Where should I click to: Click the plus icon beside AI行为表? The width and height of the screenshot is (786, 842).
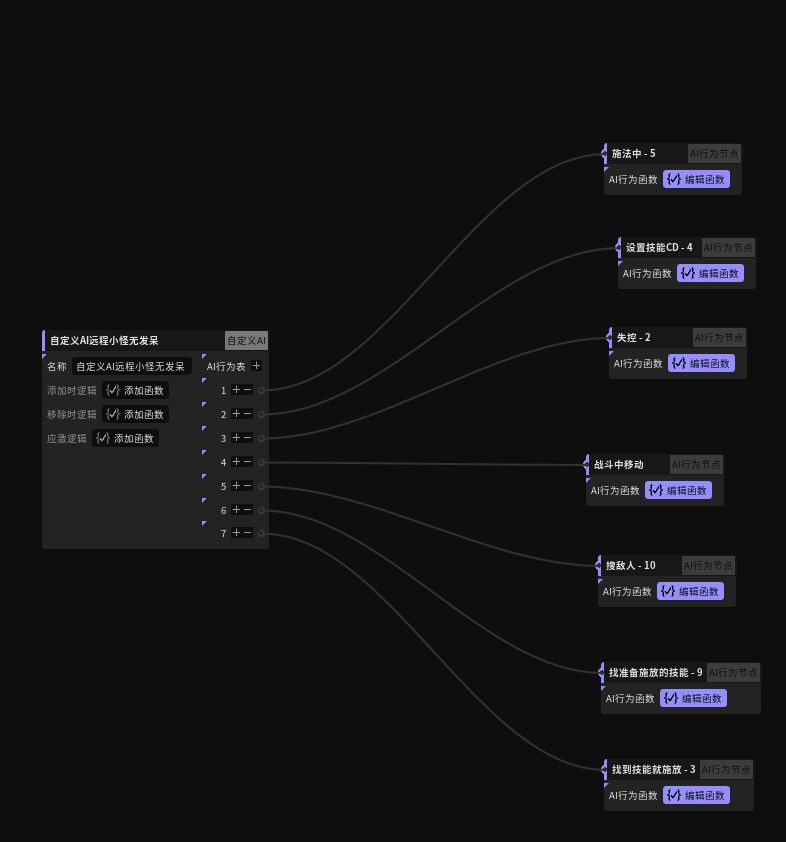click(x=257, y=366)
